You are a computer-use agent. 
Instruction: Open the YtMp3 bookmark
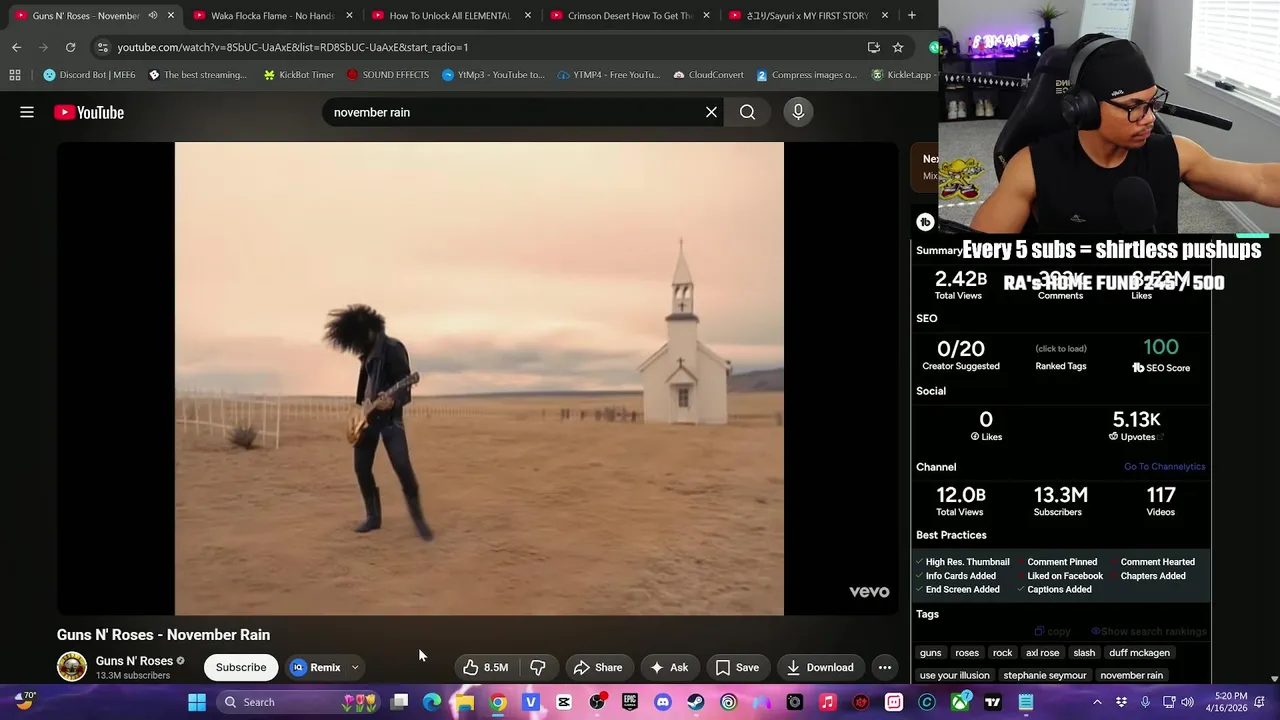[493, 75]
